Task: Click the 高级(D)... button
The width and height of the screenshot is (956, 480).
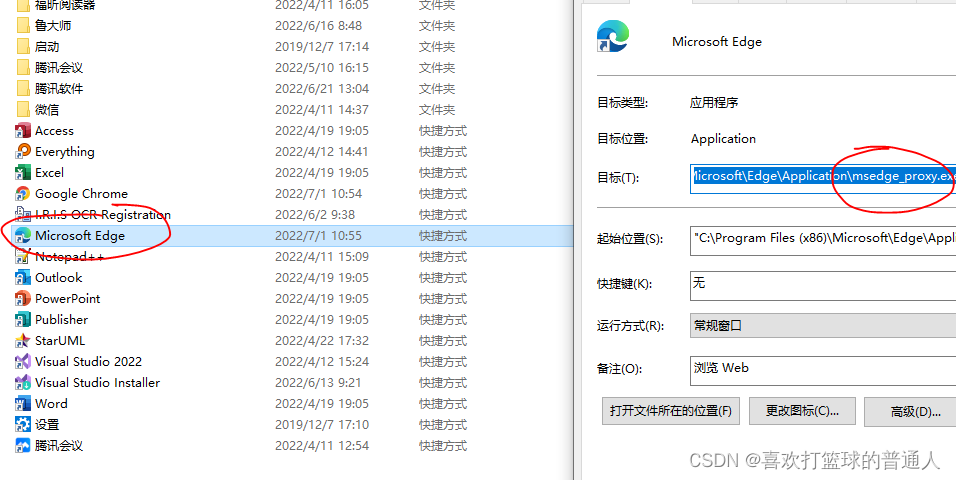Action: [x=910, y=412]
